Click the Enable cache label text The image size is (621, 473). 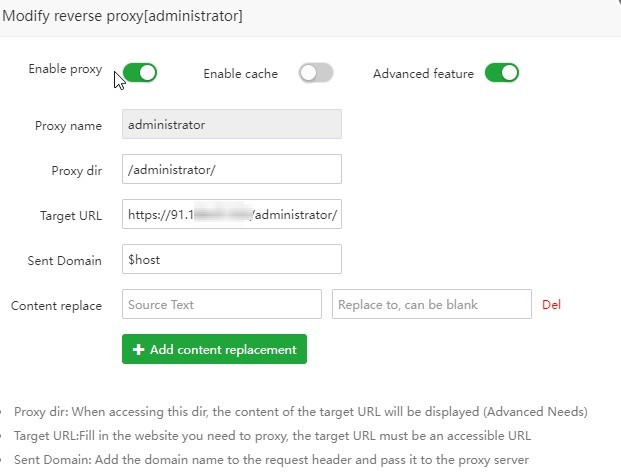pyautogui.click(x=240, y=73)
